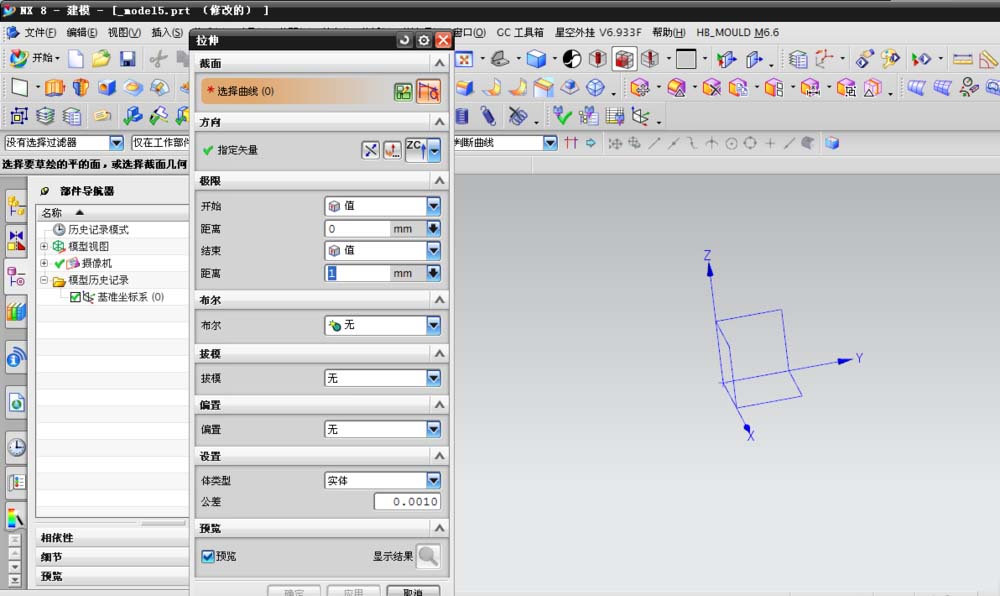Click the vector constructor icon in 方向
Screen dimensions: 1000x596
(392, 150)
